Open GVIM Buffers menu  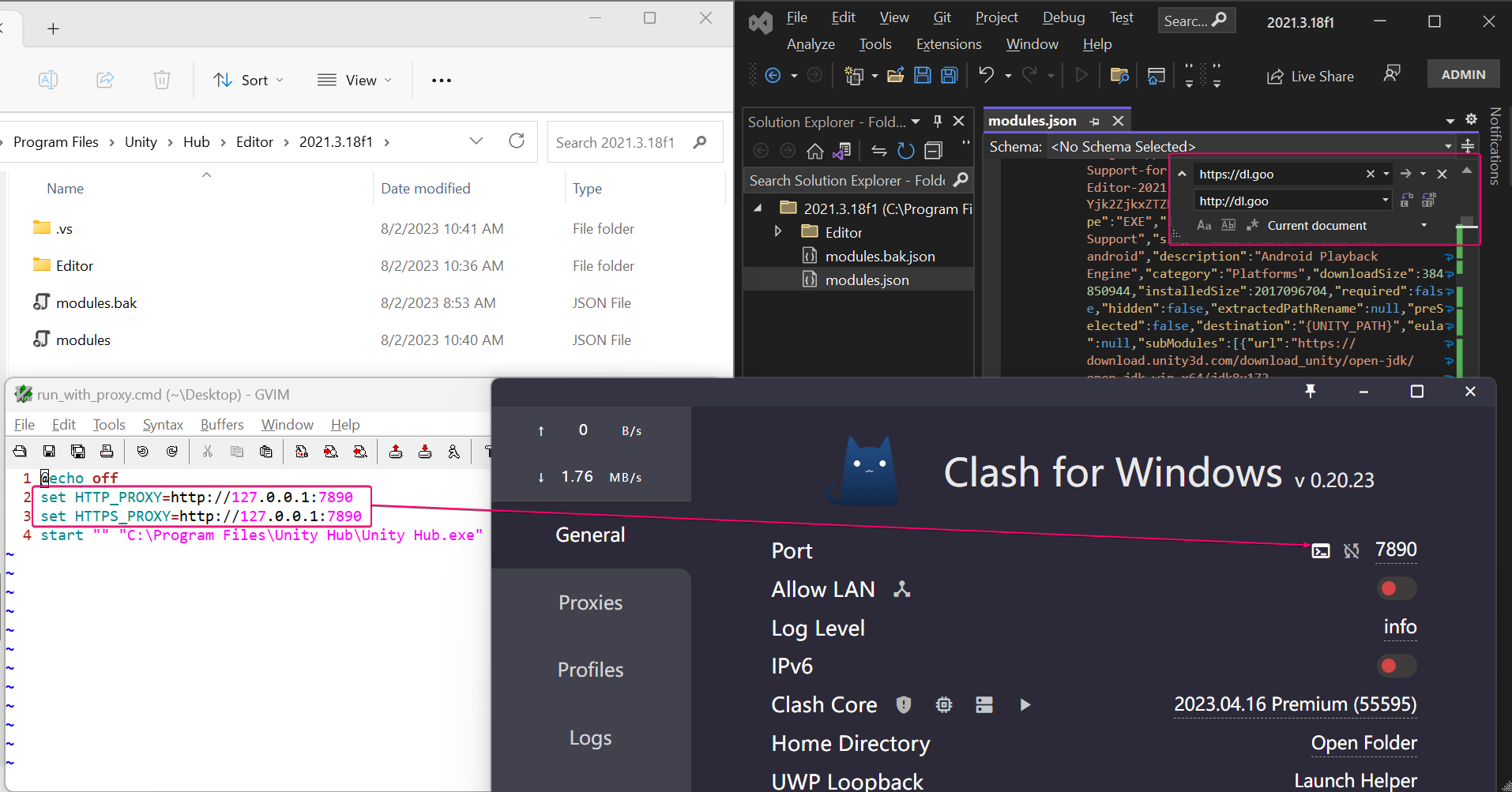(x=222, y=424)
